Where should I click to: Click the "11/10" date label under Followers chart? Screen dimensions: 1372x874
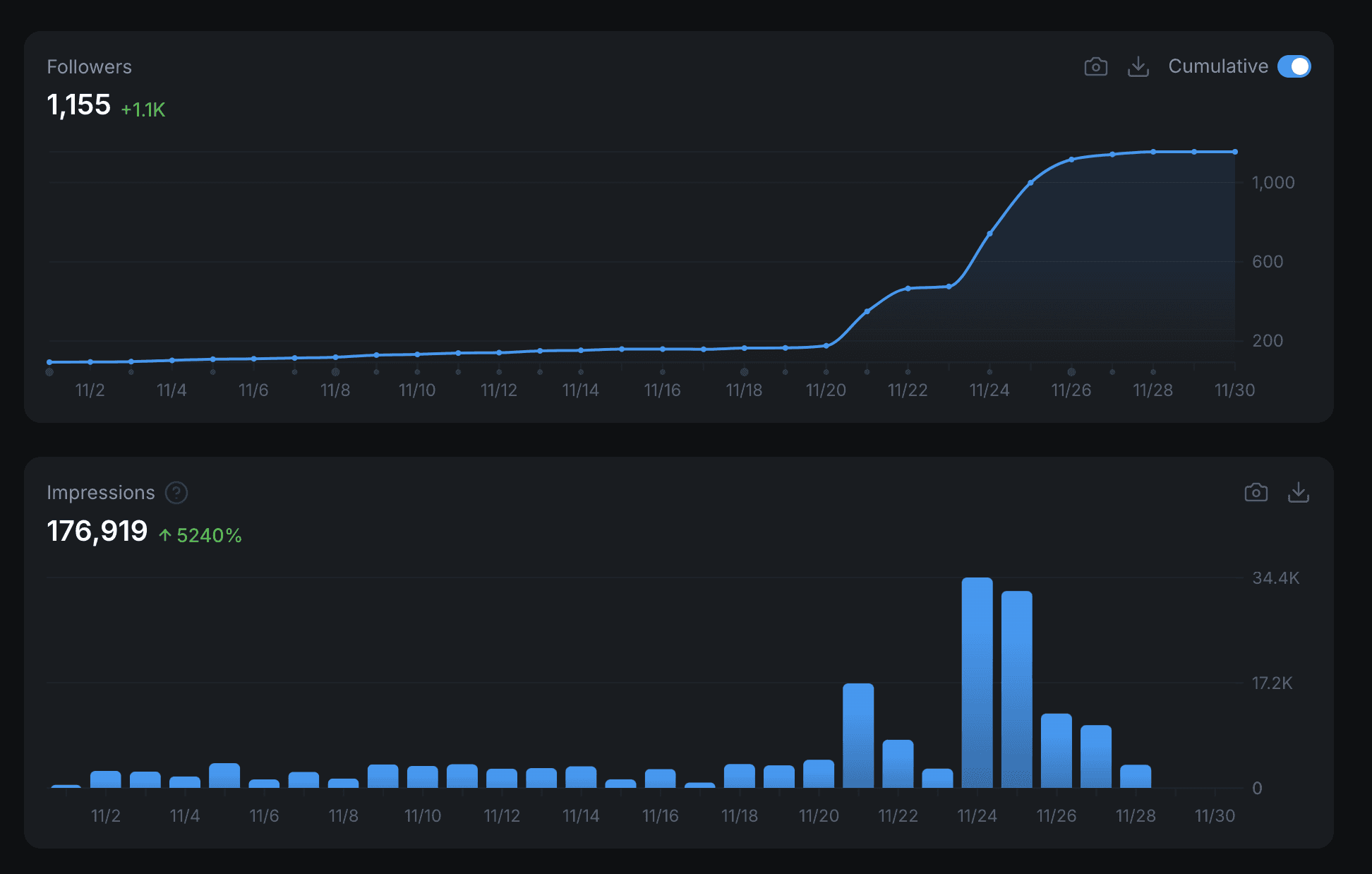(417, 390)
